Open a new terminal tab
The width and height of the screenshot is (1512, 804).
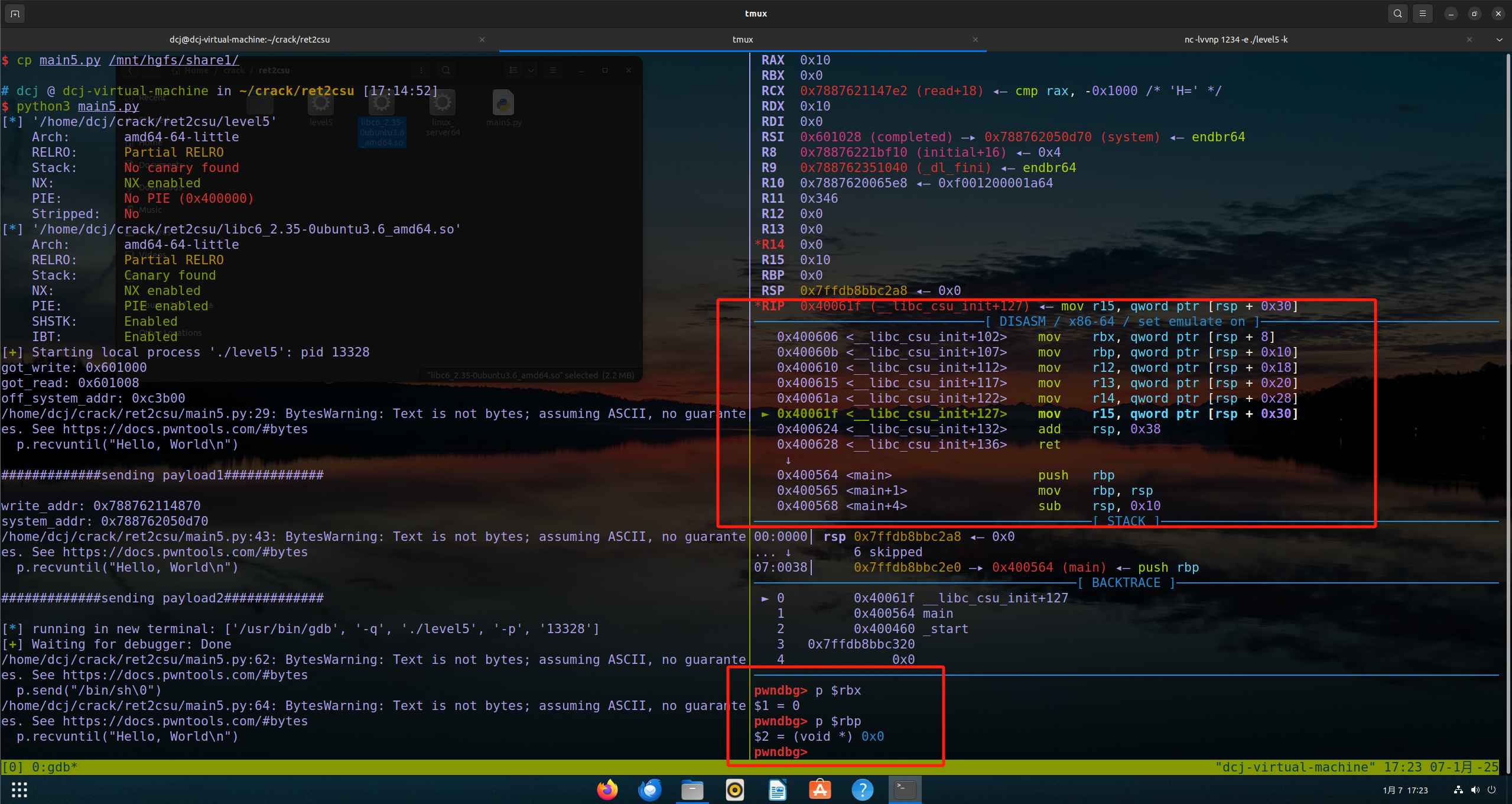click(15, 14)
